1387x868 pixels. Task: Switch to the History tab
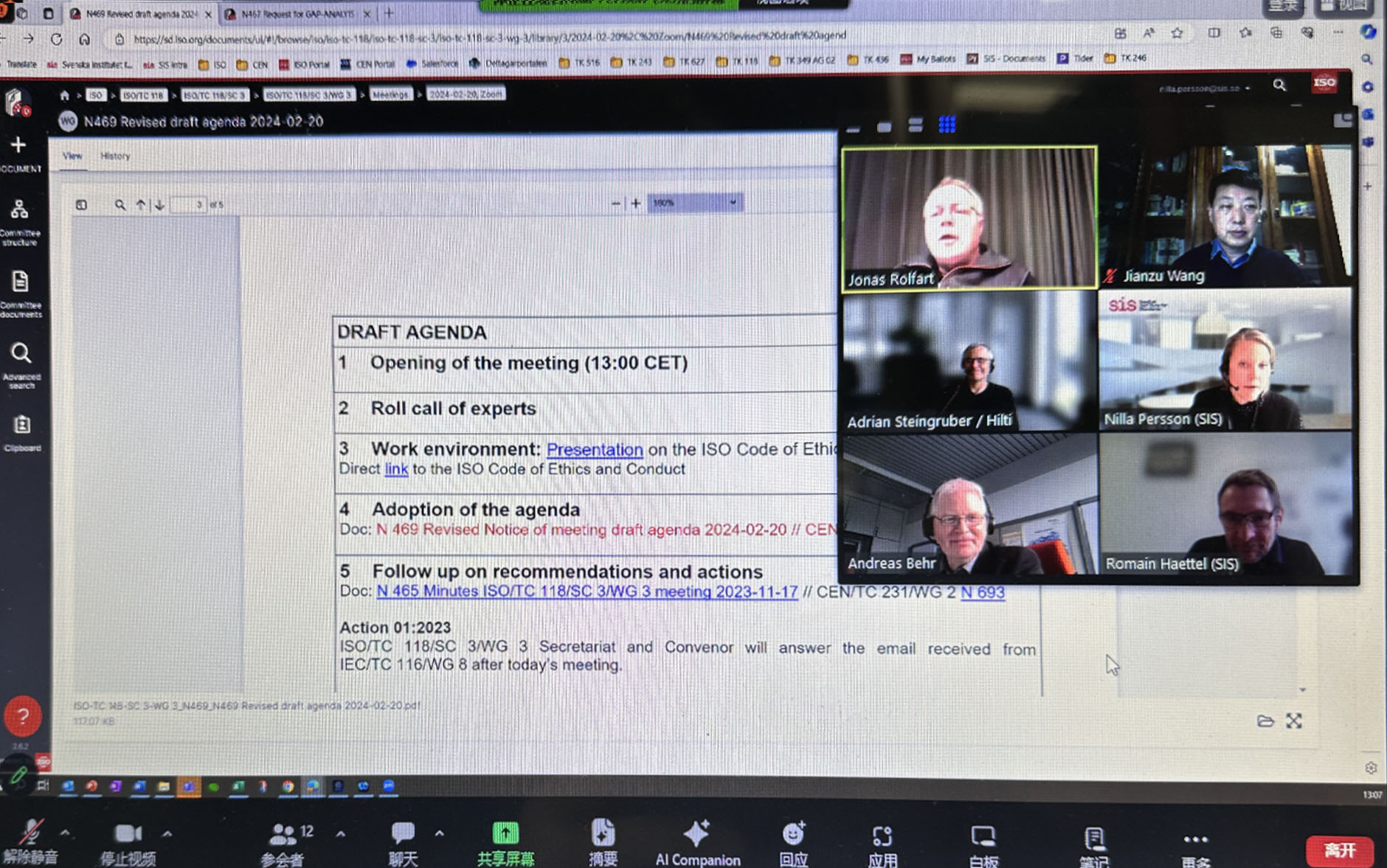(115, 156)
